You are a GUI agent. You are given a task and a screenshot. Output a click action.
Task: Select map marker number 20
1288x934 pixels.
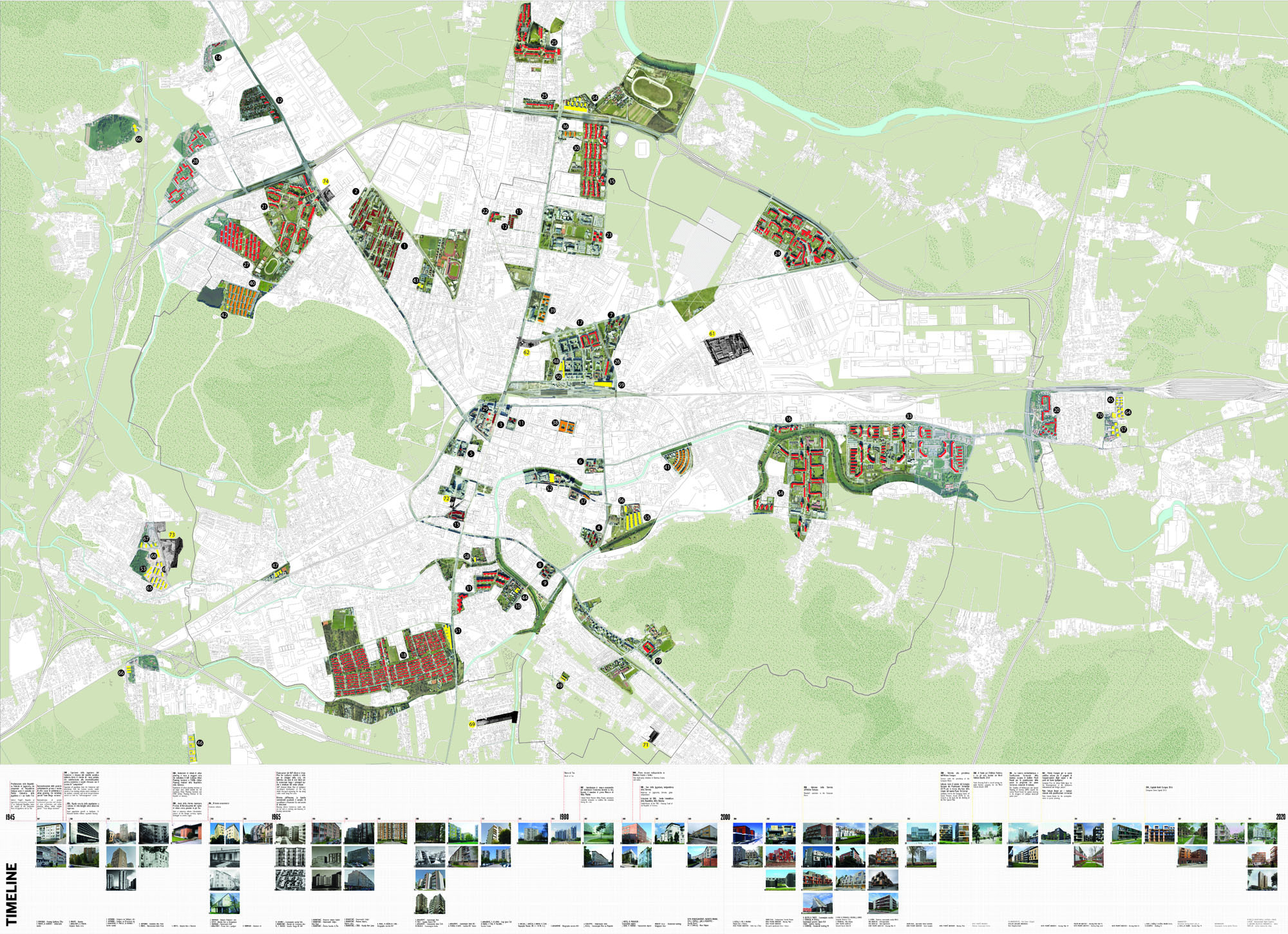click(x=1057, y=410)
